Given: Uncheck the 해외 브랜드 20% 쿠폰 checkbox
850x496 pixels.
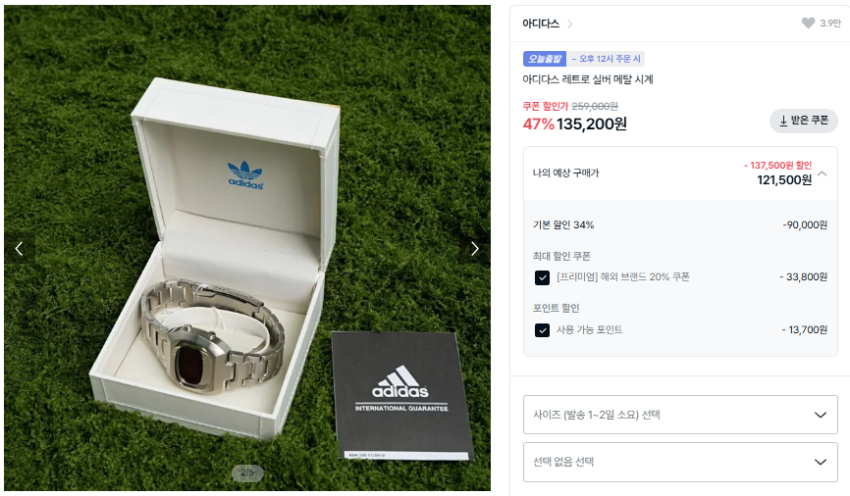Looking at the screenshot, I should tap(542, 277).
